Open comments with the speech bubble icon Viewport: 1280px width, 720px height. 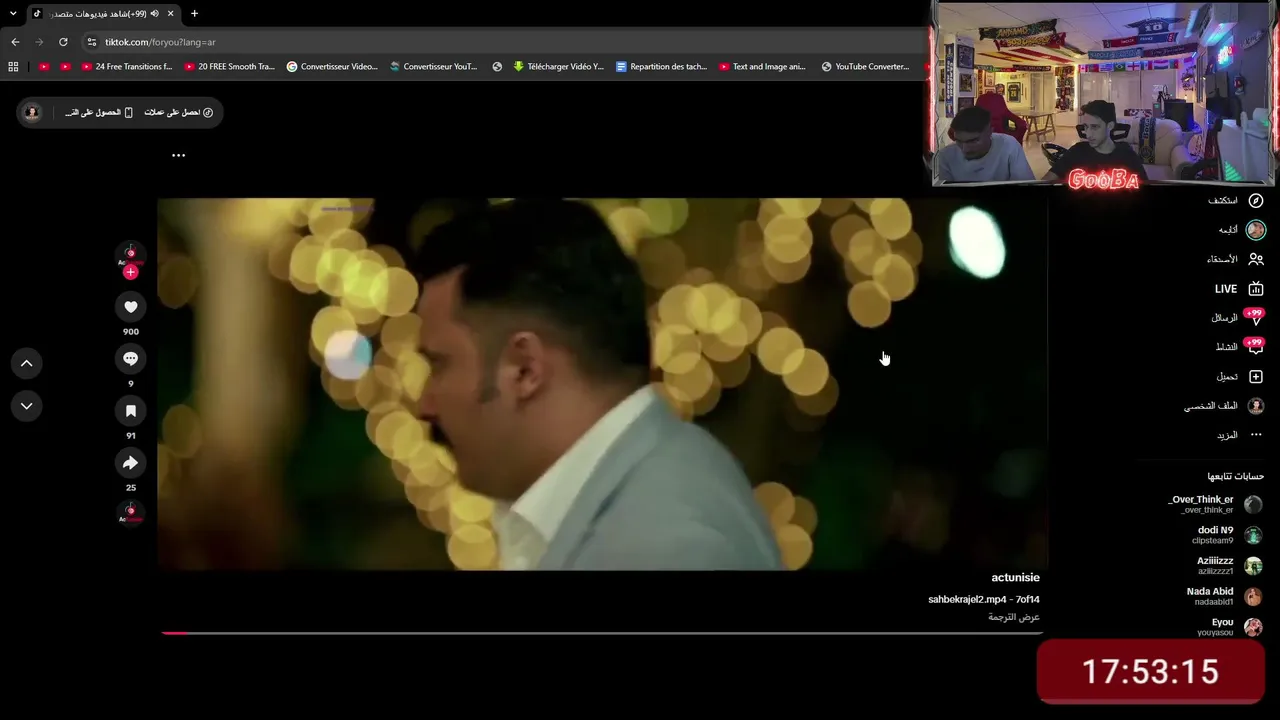click(130, 358)
